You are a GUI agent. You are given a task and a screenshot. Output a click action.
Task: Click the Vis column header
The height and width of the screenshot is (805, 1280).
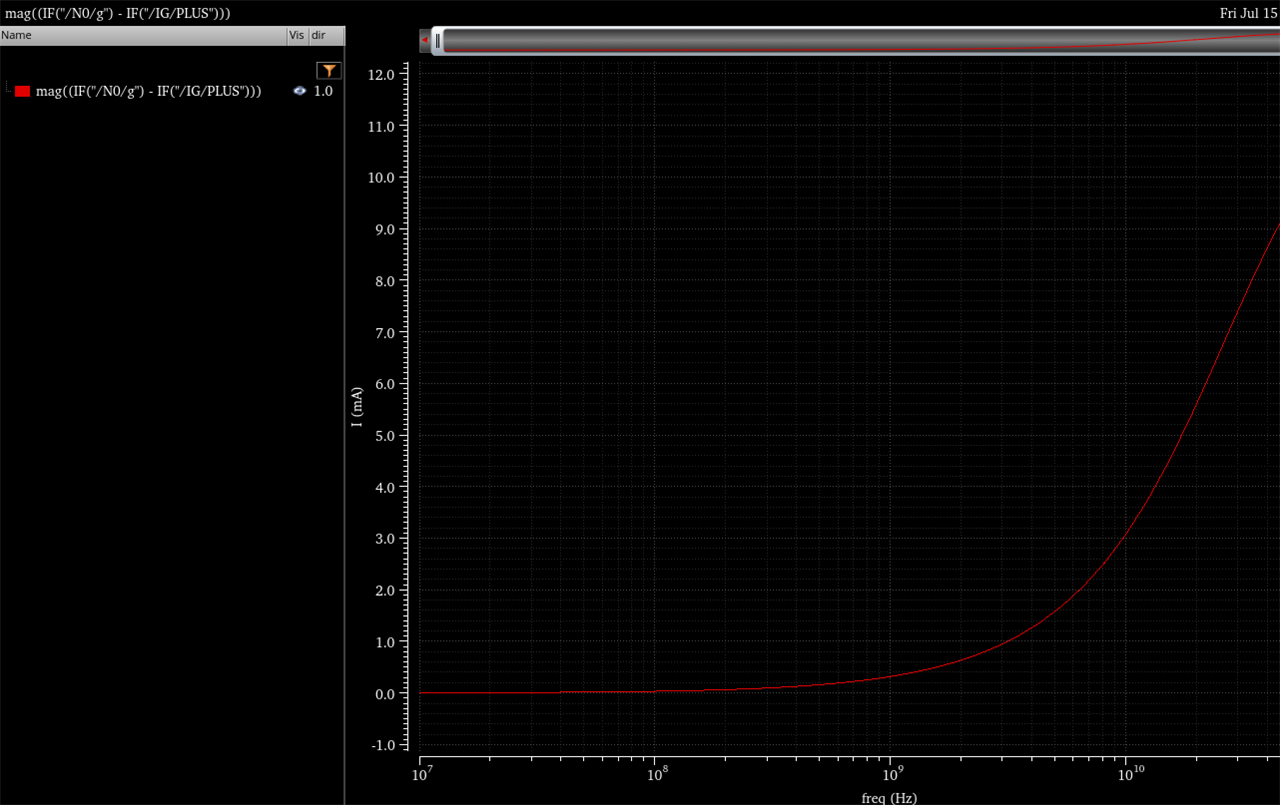(x=297, y=35)
